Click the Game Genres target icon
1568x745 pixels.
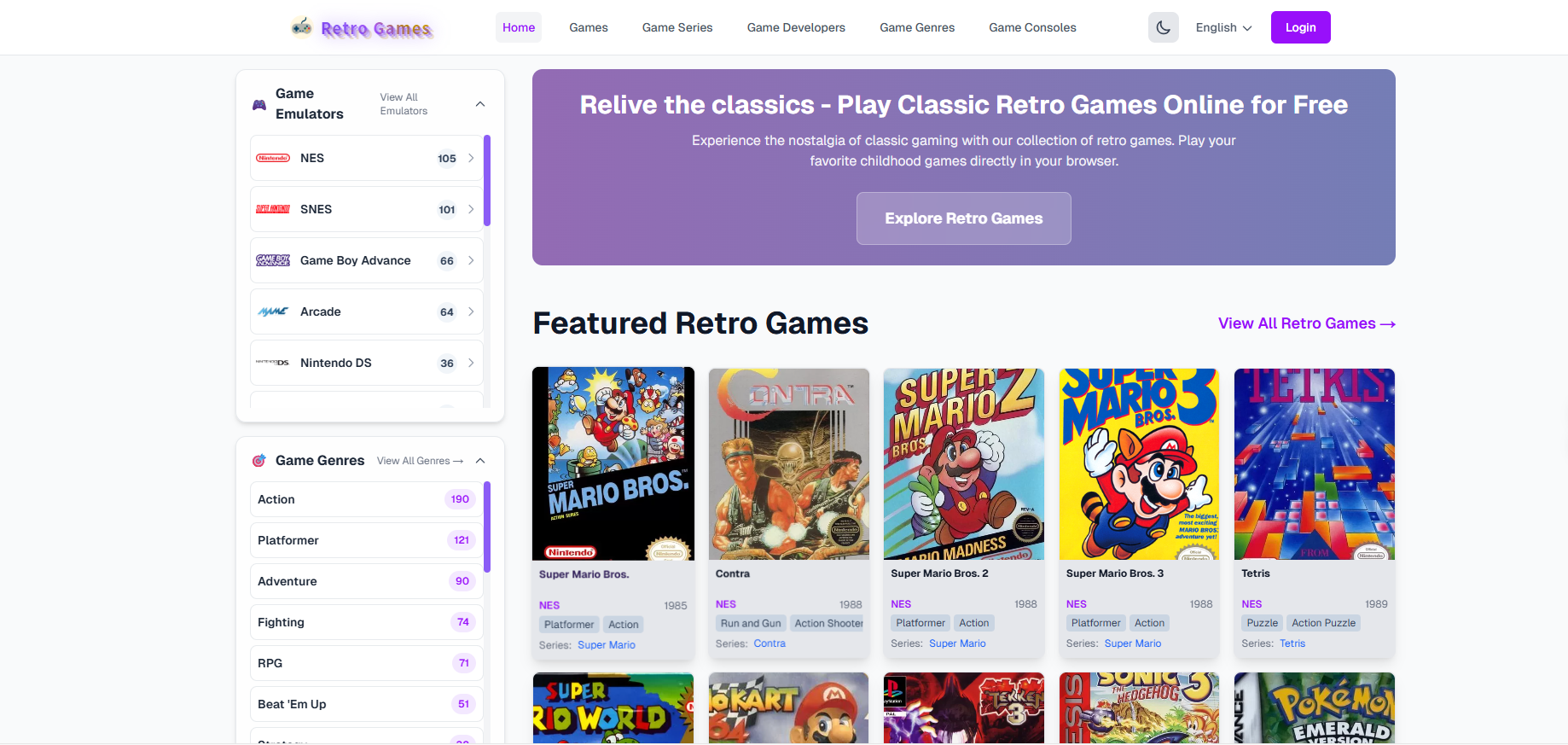[x=259, y=461]
